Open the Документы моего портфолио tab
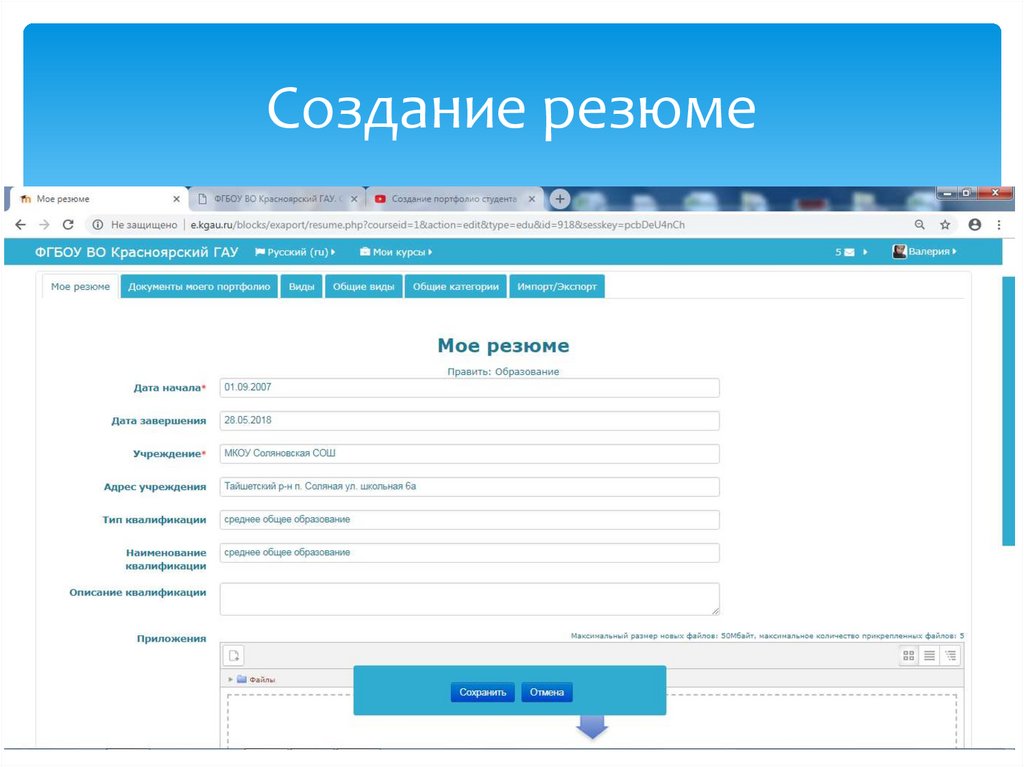This screenshot has height=767, width=1024. (x=198, y=286)
